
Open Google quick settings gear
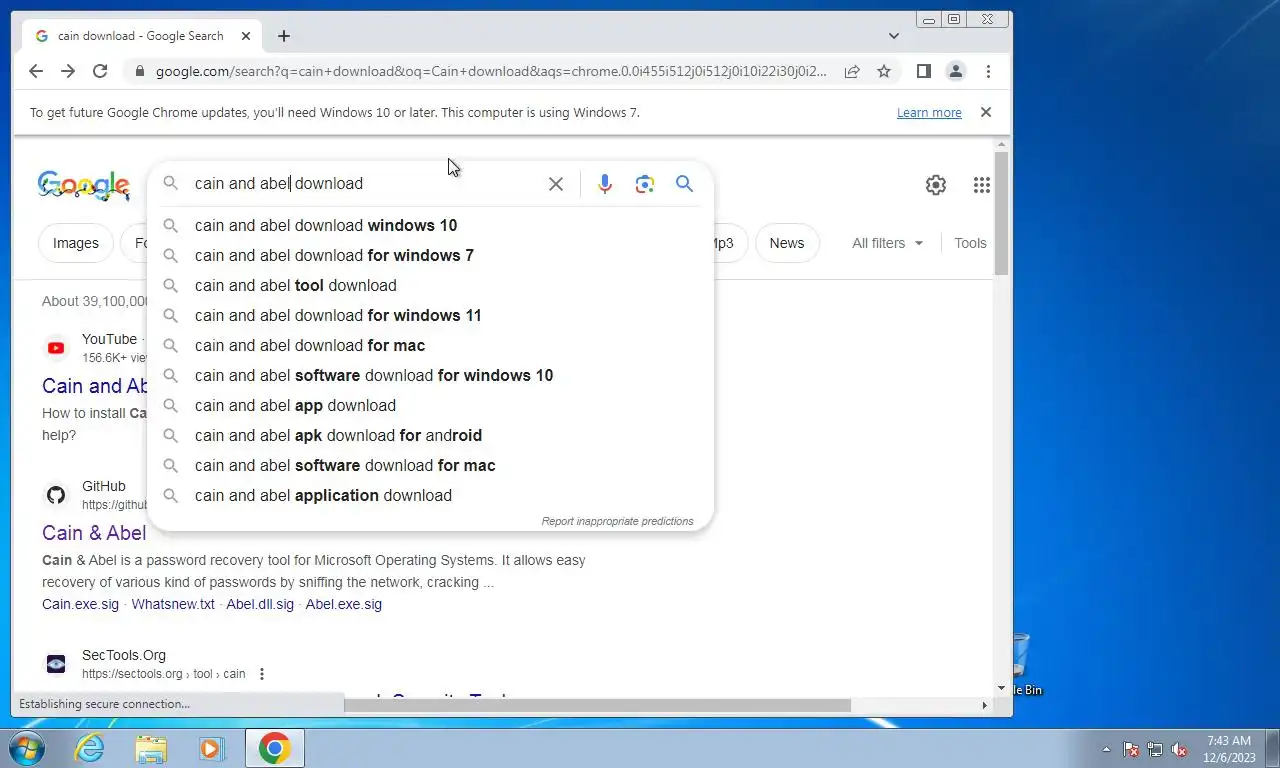click(936, 185)
